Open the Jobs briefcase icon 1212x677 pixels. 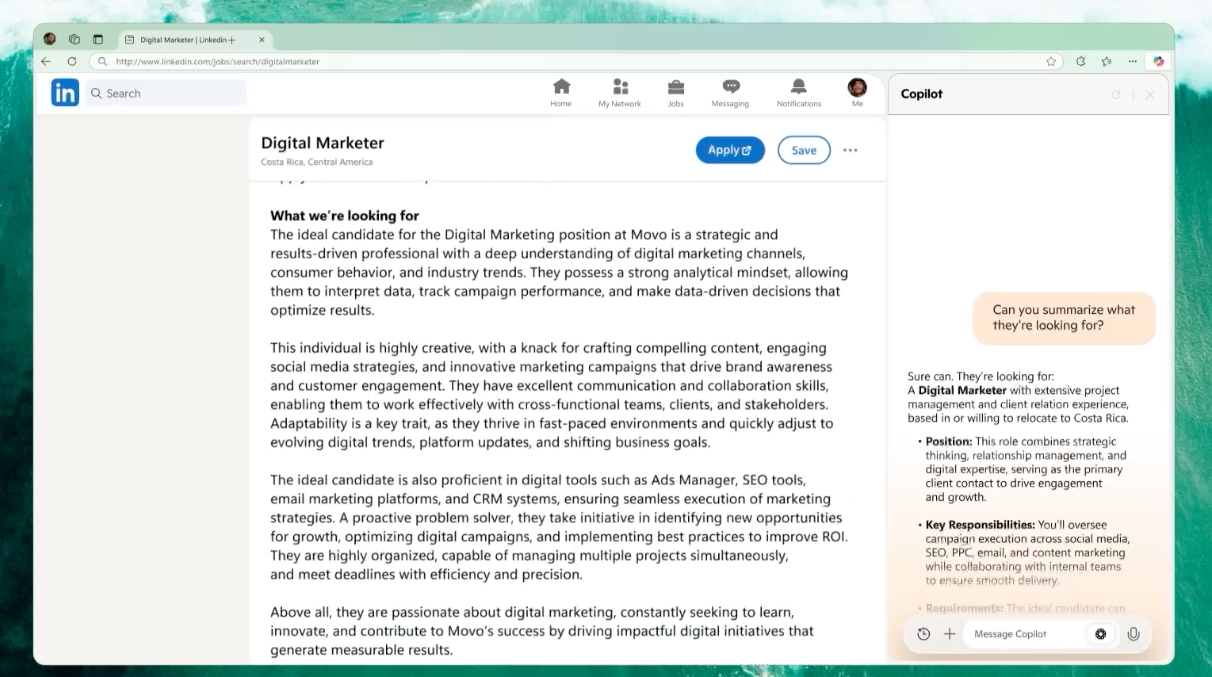click(x=676, y=88)
